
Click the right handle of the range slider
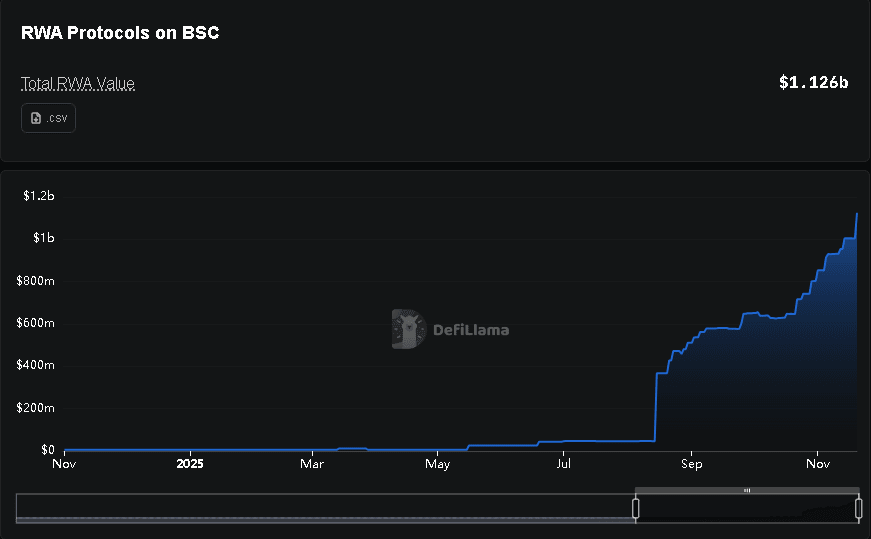858,508
